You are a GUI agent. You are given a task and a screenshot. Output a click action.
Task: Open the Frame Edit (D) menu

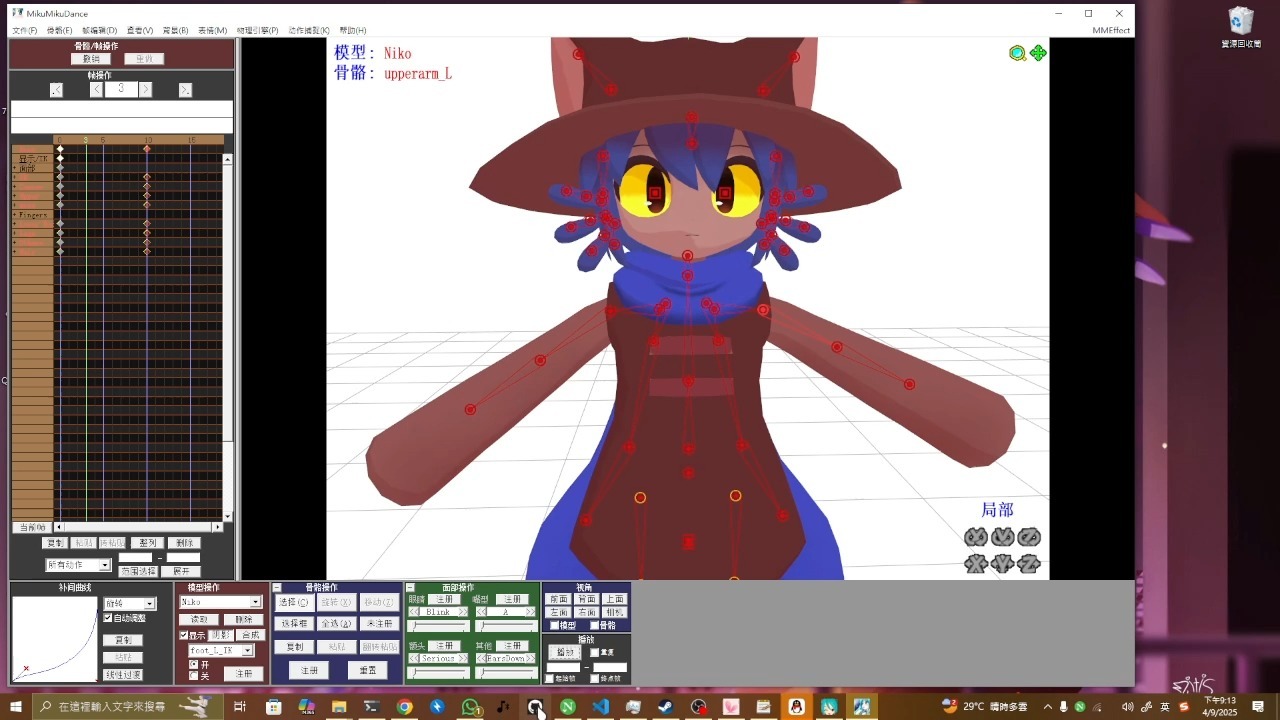point(99,31)
